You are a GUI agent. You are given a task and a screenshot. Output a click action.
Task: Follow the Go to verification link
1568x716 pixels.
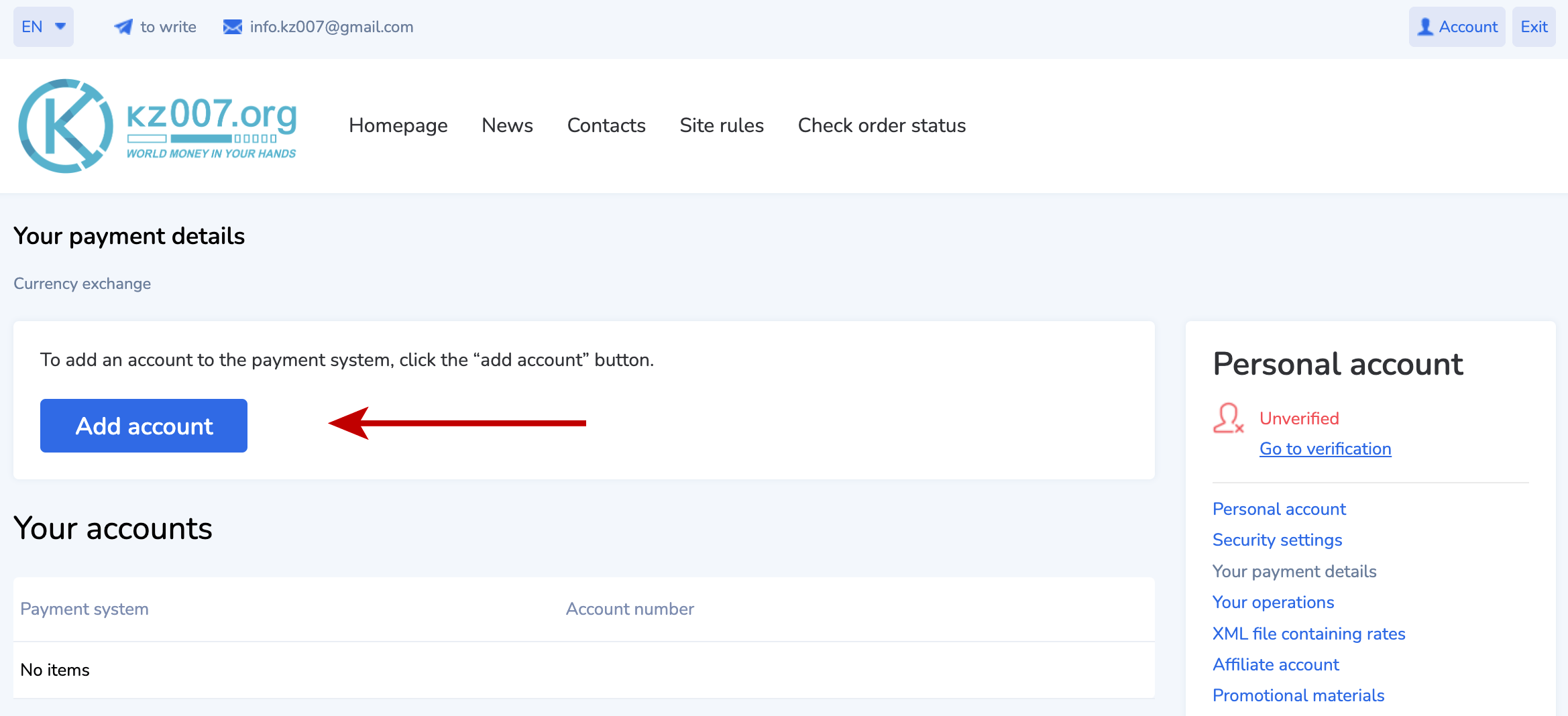tap(1325, 449)
